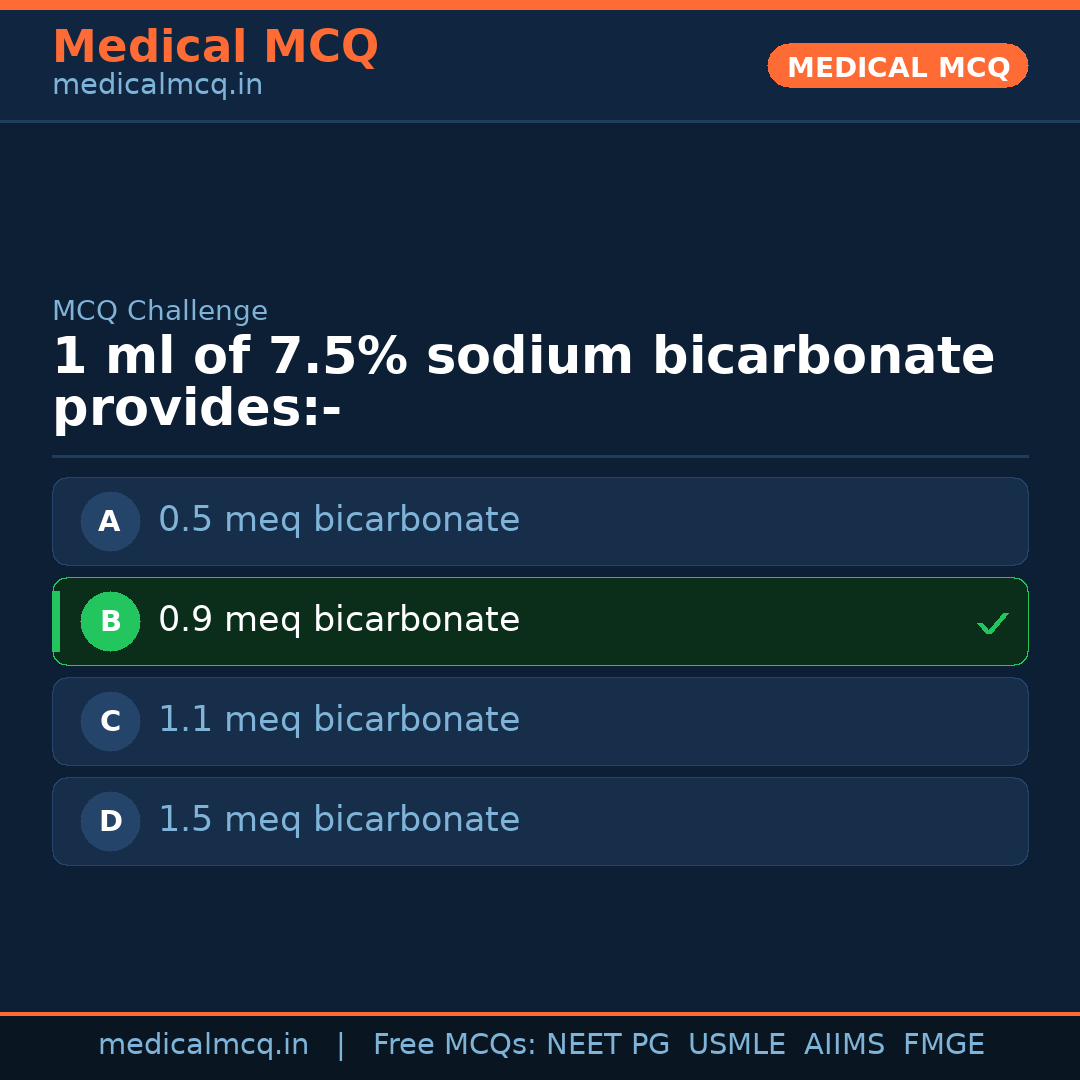The height and width of the screenshot is (1080, 1080).
Task: Click the green B circle icon
Action: click(x=110, y=621)
